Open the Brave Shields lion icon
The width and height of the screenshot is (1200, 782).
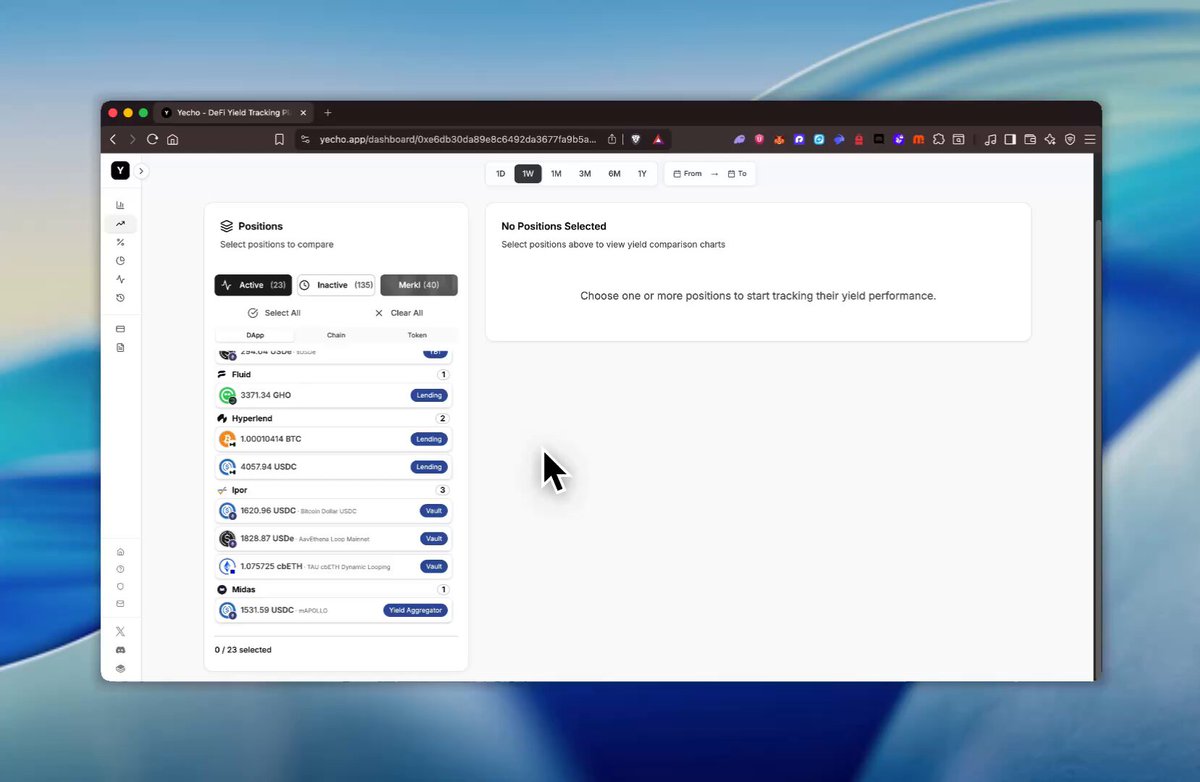click(637, 140)
